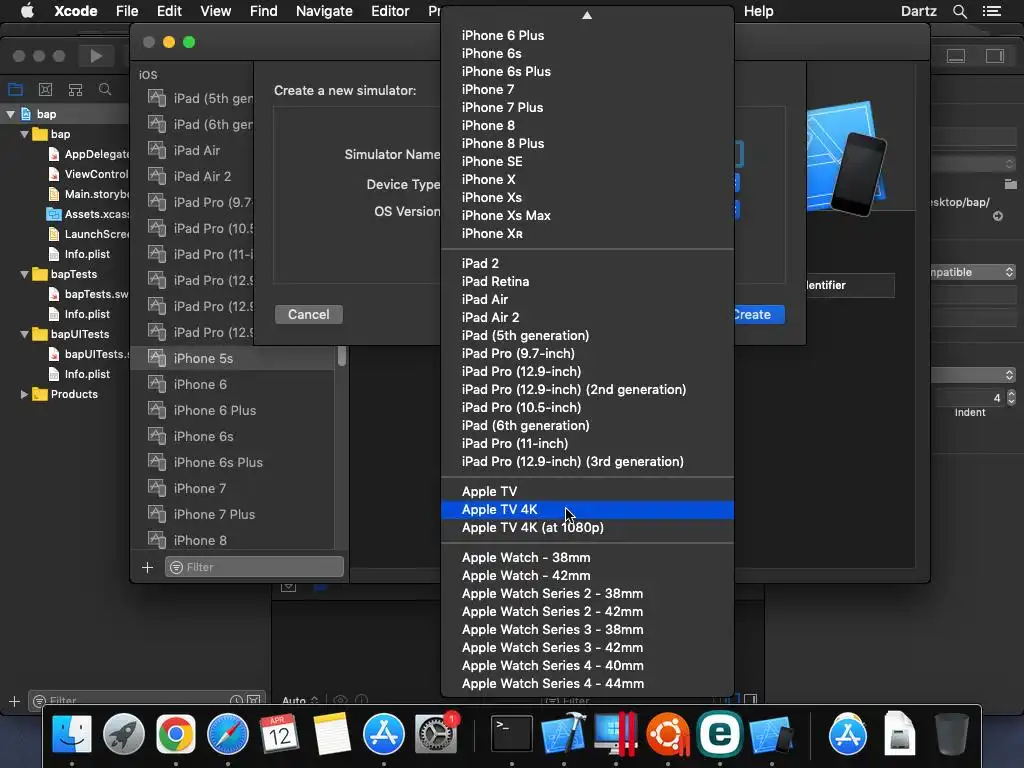The width and height of the screenshot is (1024, 768).
Task: Collapse the bapUITests folder
Action: tap(24, 334)
